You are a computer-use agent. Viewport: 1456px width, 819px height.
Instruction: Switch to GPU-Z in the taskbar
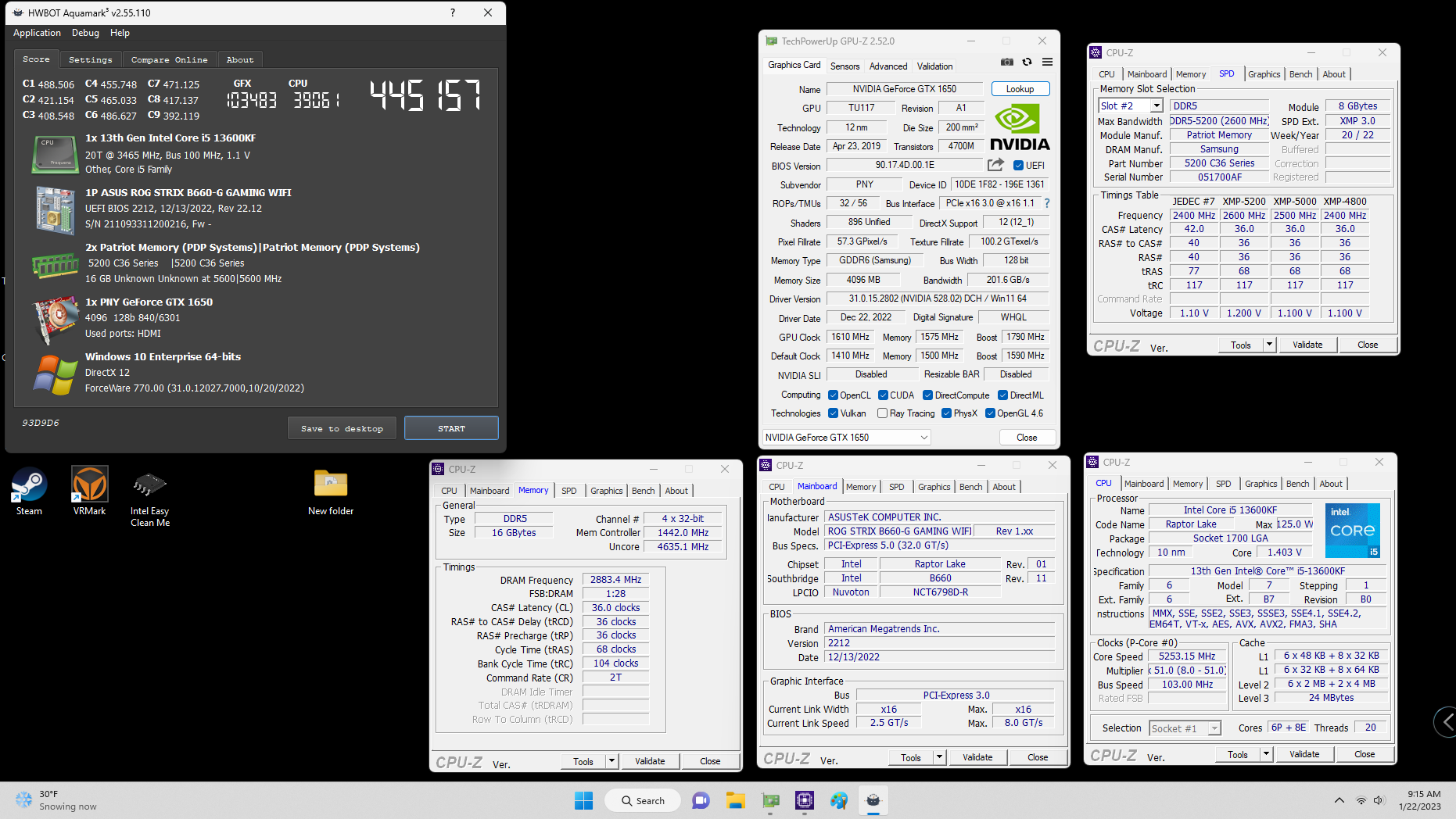point(770,800)
